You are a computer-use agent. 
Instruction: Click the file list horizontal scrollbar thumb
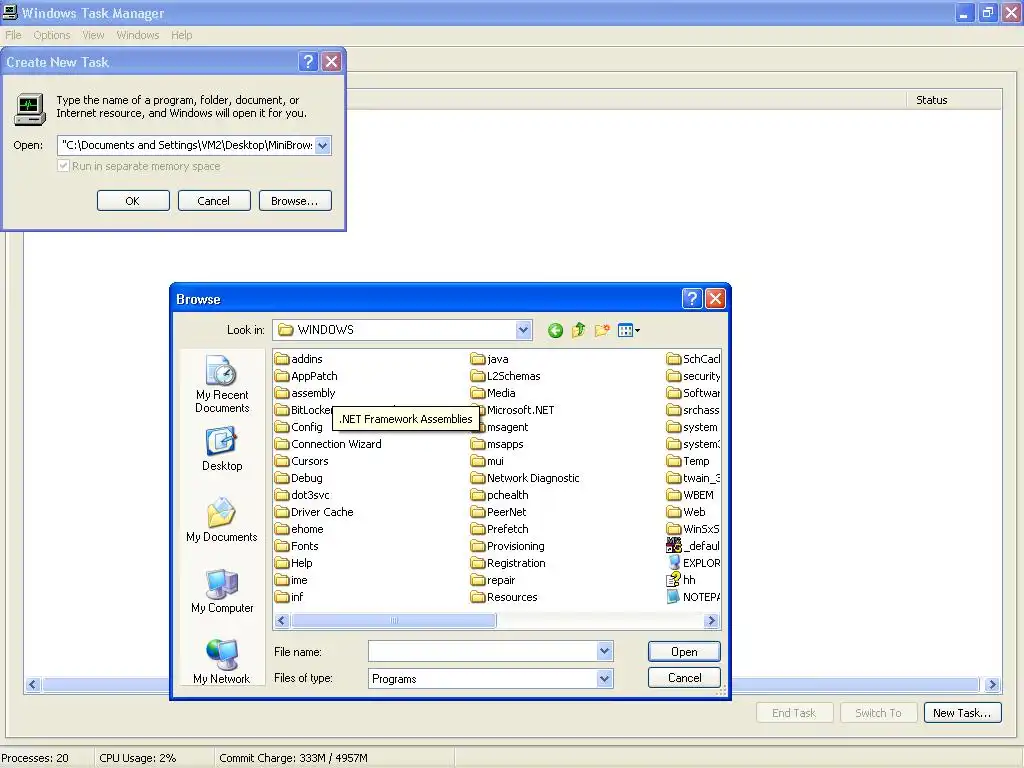pyautogui.click(x=394, y=620)
